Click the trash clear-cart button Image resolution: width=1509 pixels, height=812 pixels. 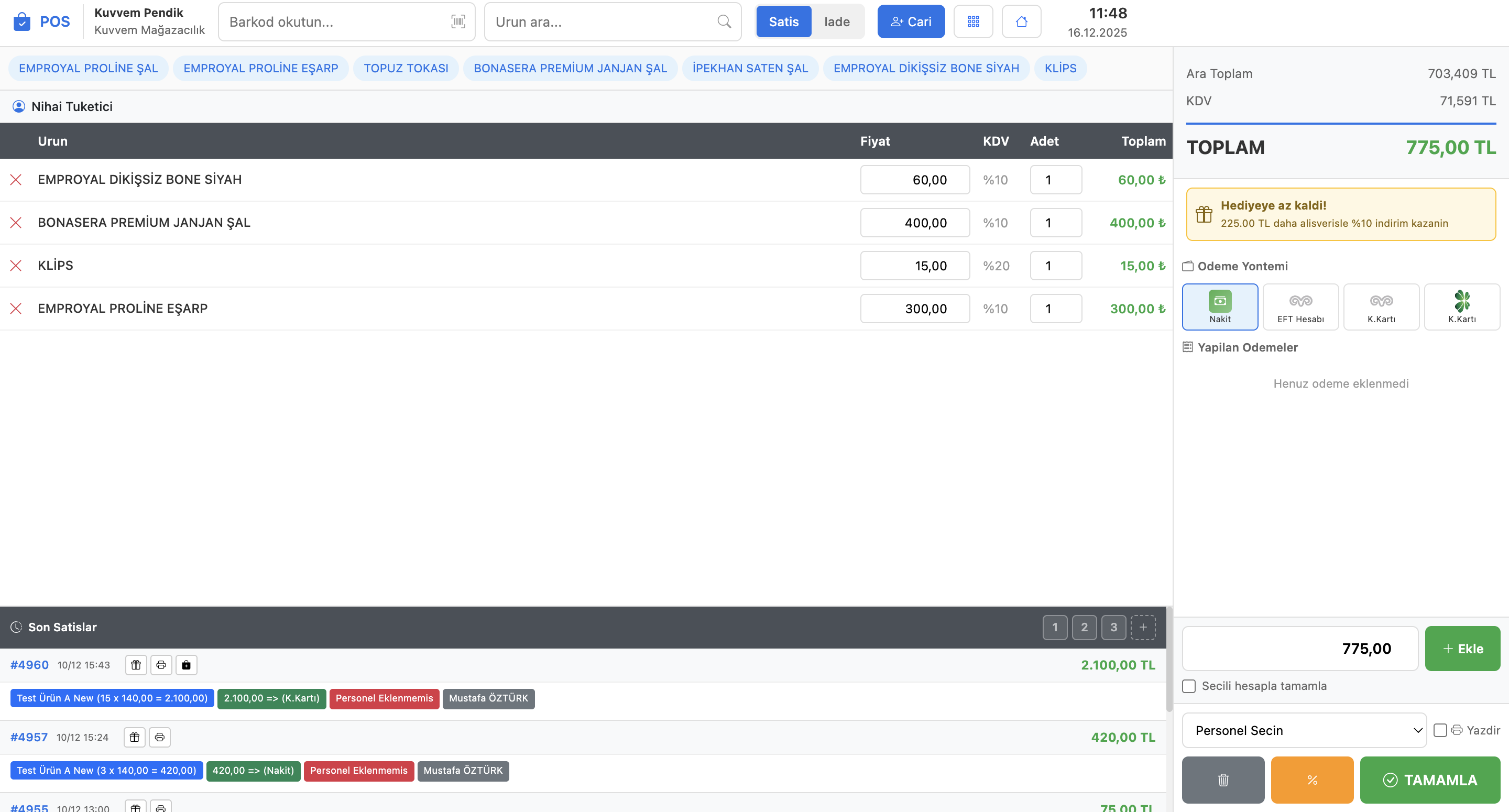pyautogui.click(x=1222, y=780)
